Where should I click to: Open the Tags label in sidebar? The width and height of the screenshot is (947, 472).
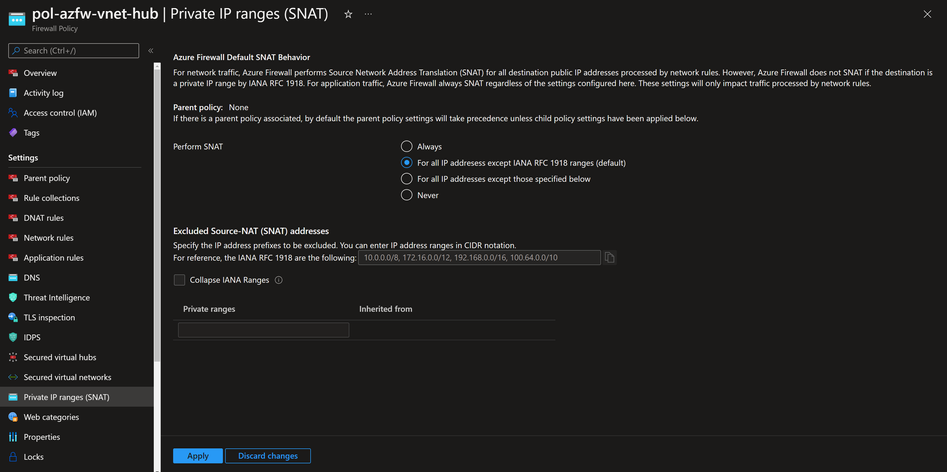click(x=31, y=133)
